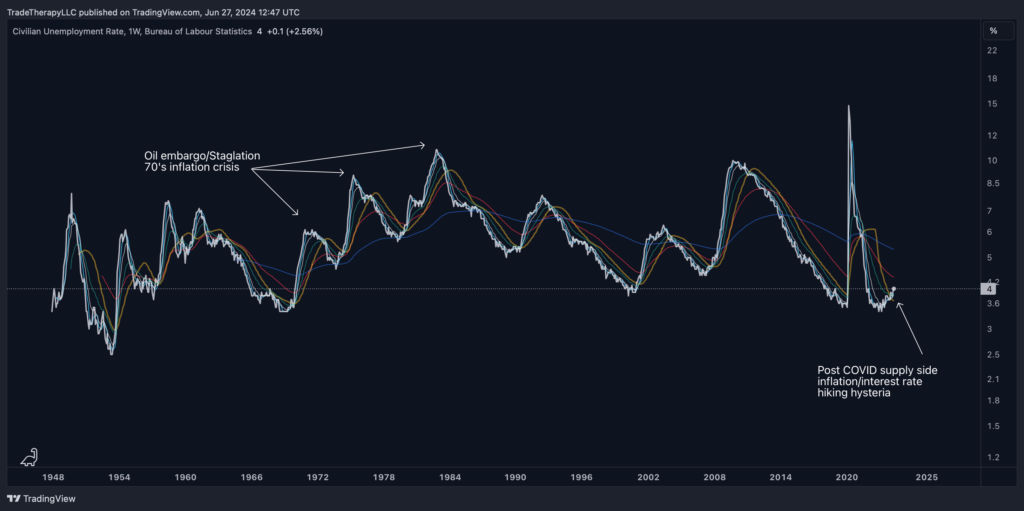Select the Post COVID supply side annotation

(877, 382)
